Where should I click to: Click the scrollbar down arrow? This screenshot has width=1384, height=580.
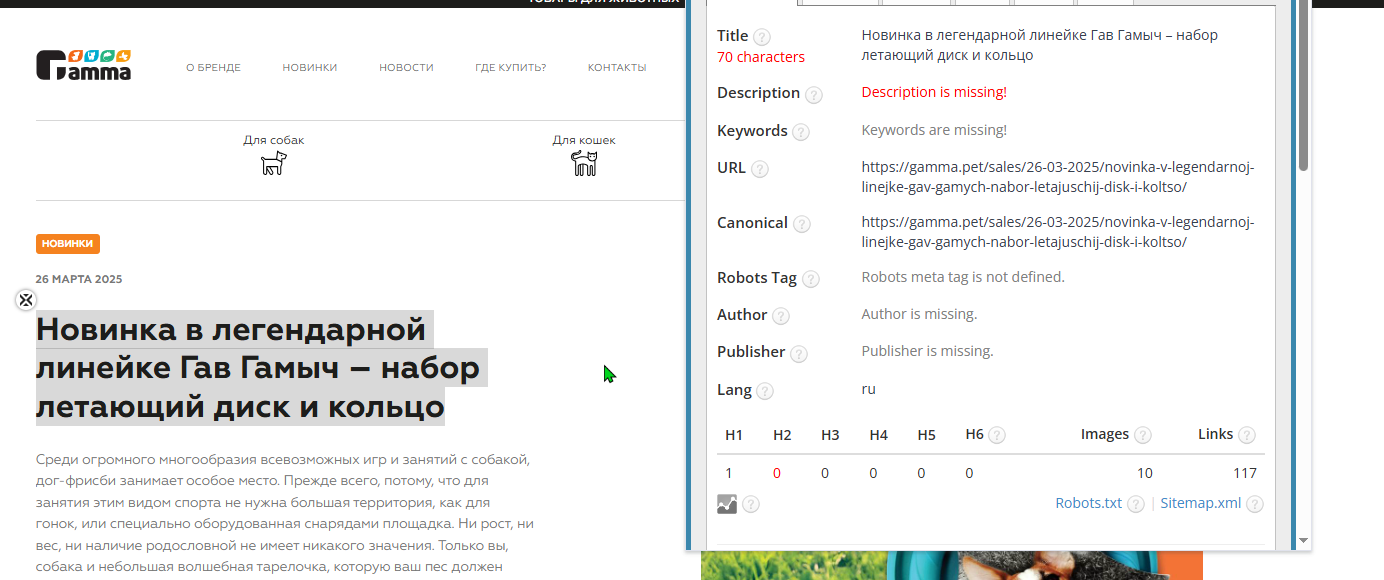[1303, 541]
